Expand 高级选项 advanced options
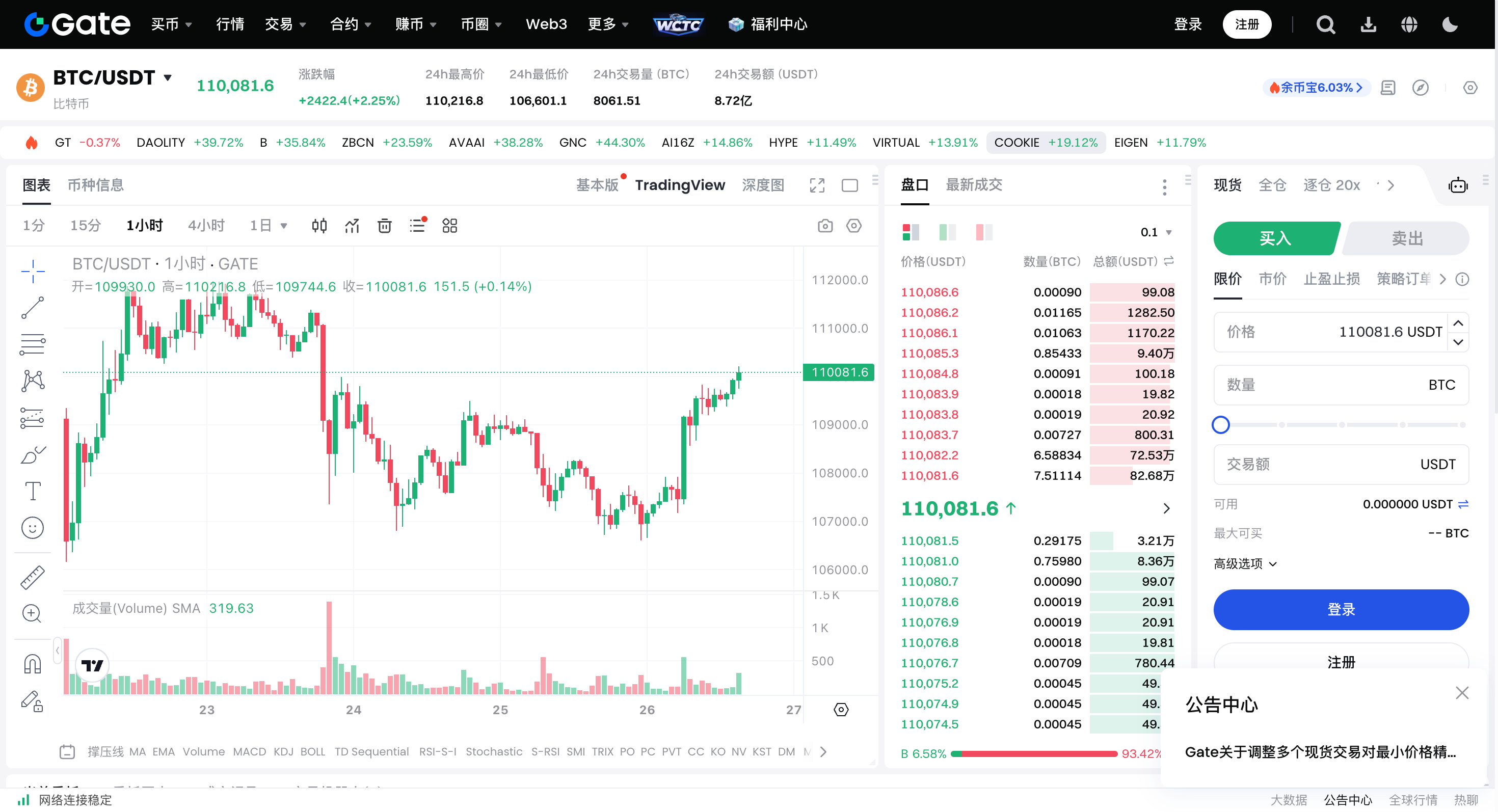Screen dimensions: 1498x812 click(1245, 563)
